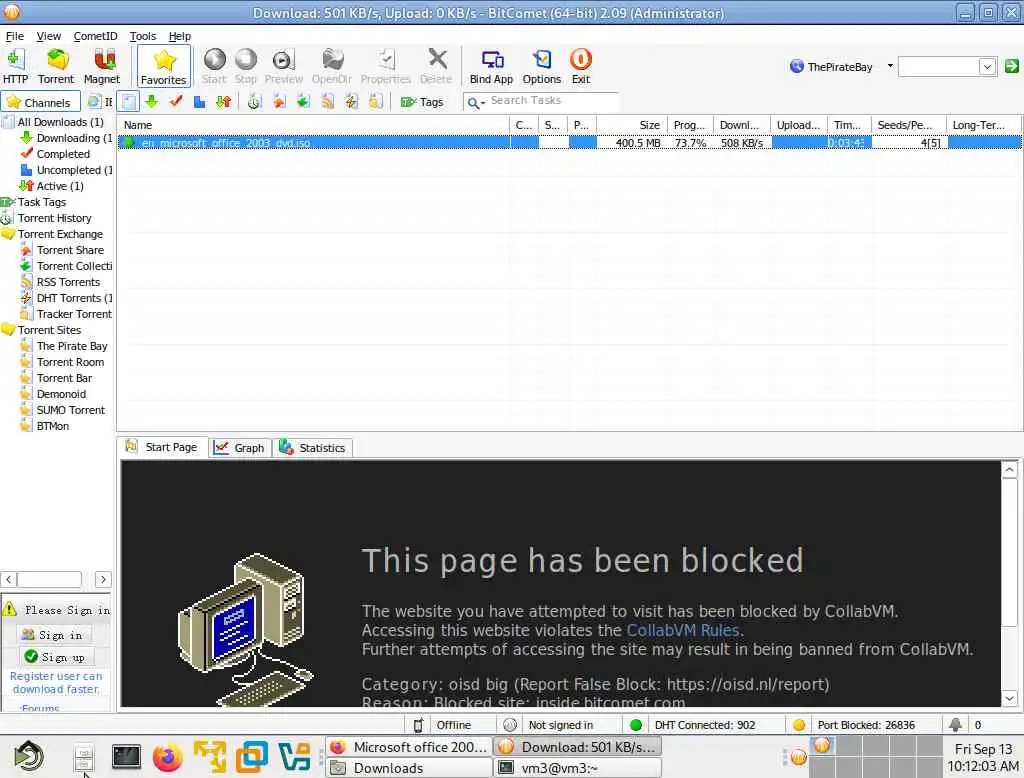Image resolution: width=1024 pixels, height=778 pixels.
Task: Launch Firefox from the taskbar
Action: [x=168, y=758]
